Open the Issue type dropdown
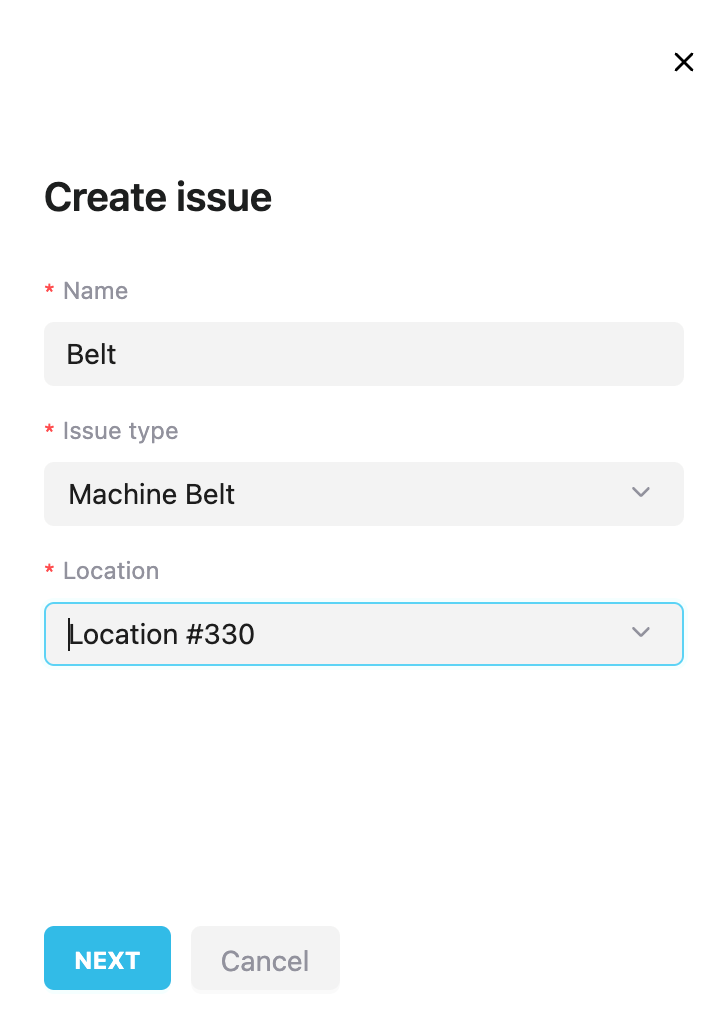Image resolution: width=722 pixels, height=1028 pixels. coord(363,494)
